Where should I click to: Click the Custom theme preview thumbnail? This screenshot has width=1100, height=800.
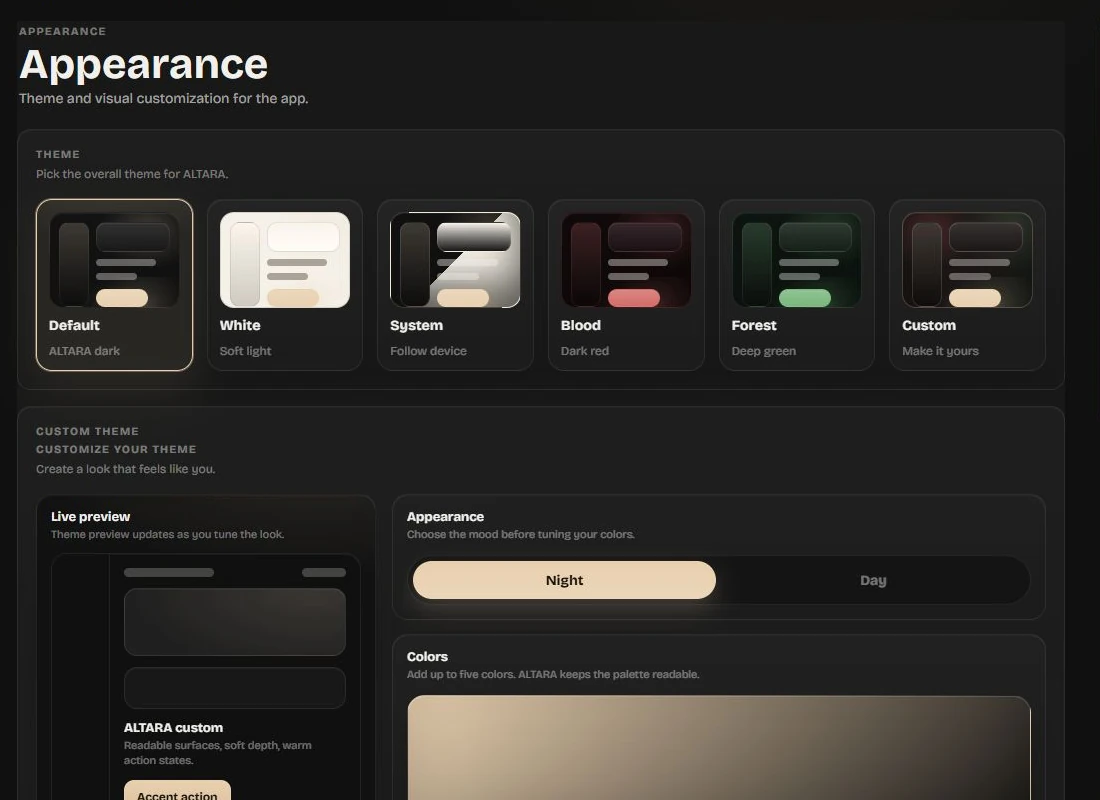pyautogui.click(x=967, y=260)
